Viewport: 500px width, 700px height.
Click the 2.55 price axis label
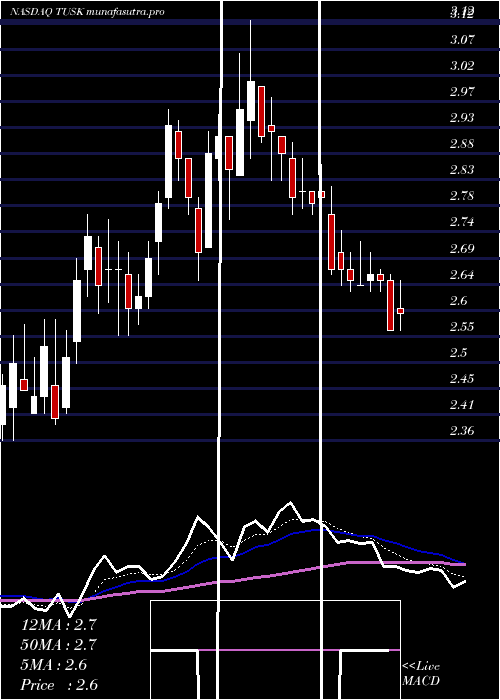(x=462, y=326)
